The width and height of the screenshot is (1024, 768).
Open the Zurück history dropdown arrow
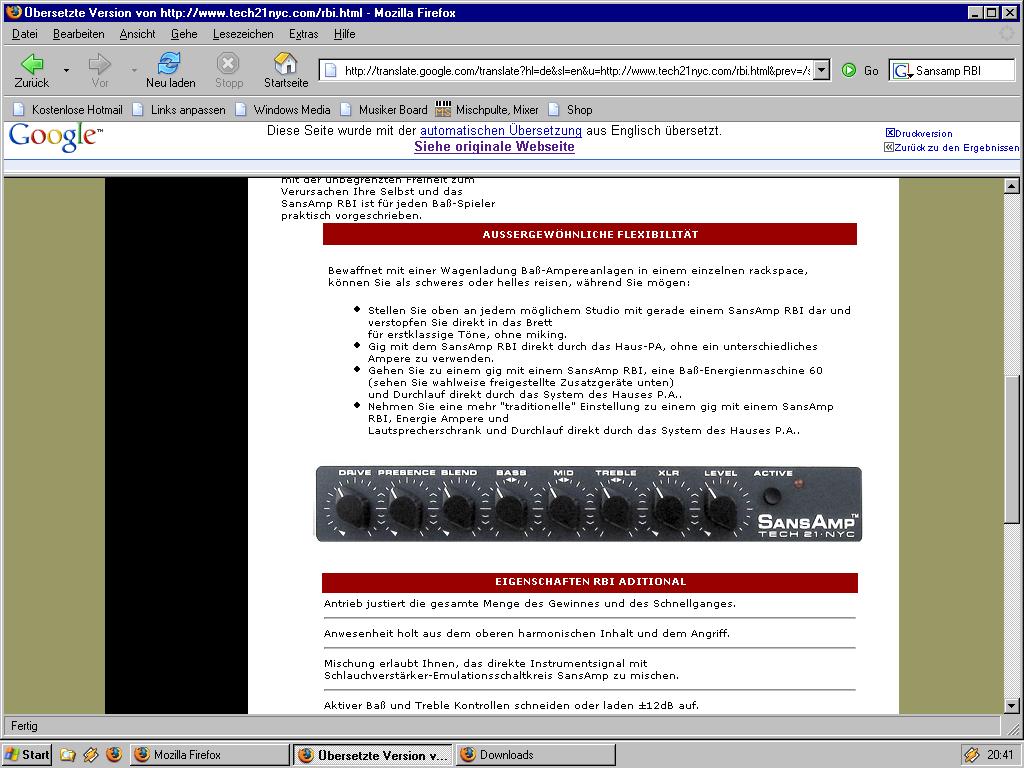point(66,70)
